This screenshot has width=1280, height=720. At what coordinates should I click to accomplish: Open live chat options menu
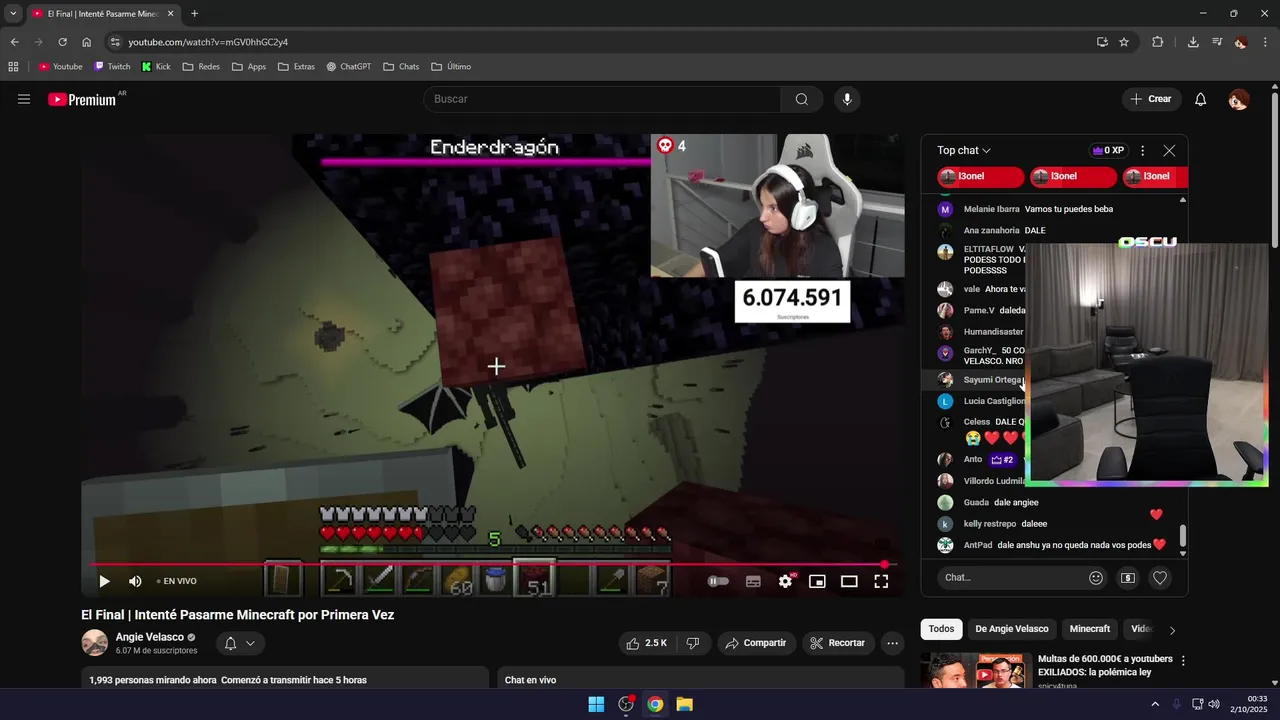pyautogui.click(x=1142, y=151)
